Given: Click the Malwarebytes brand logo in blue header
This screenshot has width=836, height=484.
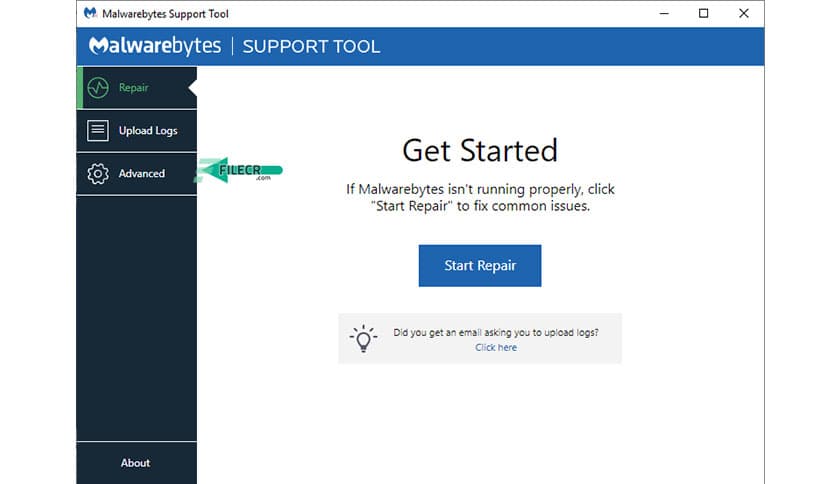Looking at the screenshot, I should [155, 46].
